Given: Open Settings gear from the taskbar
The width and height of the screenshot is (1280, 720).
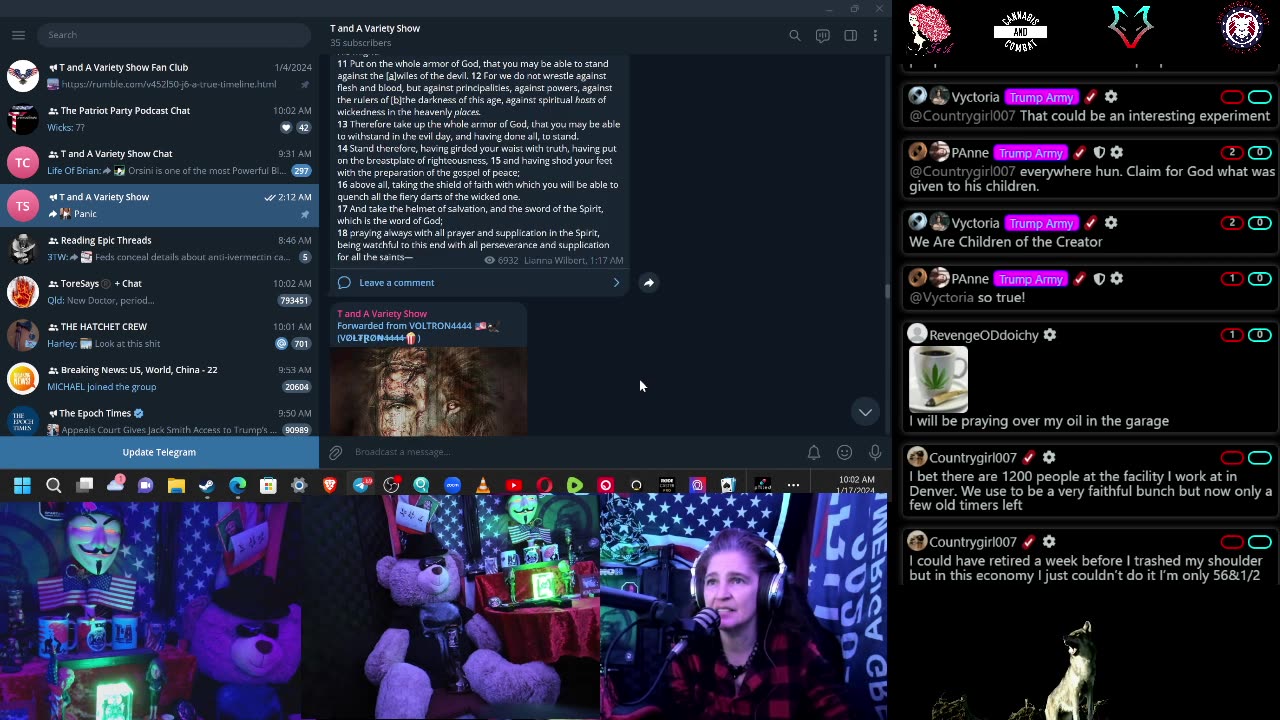Looking at the screenshot, I should click(x=298, y=485).
